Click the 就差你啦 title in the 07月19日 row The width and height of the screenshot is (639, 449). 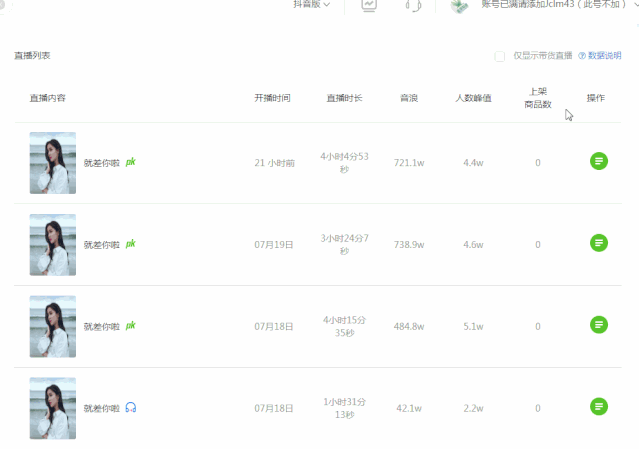coord(101,245)
